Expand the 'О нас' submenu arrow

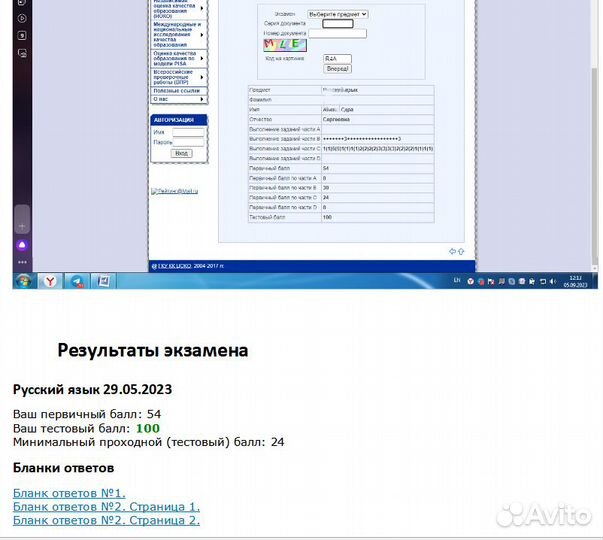(x=202, y=99)
